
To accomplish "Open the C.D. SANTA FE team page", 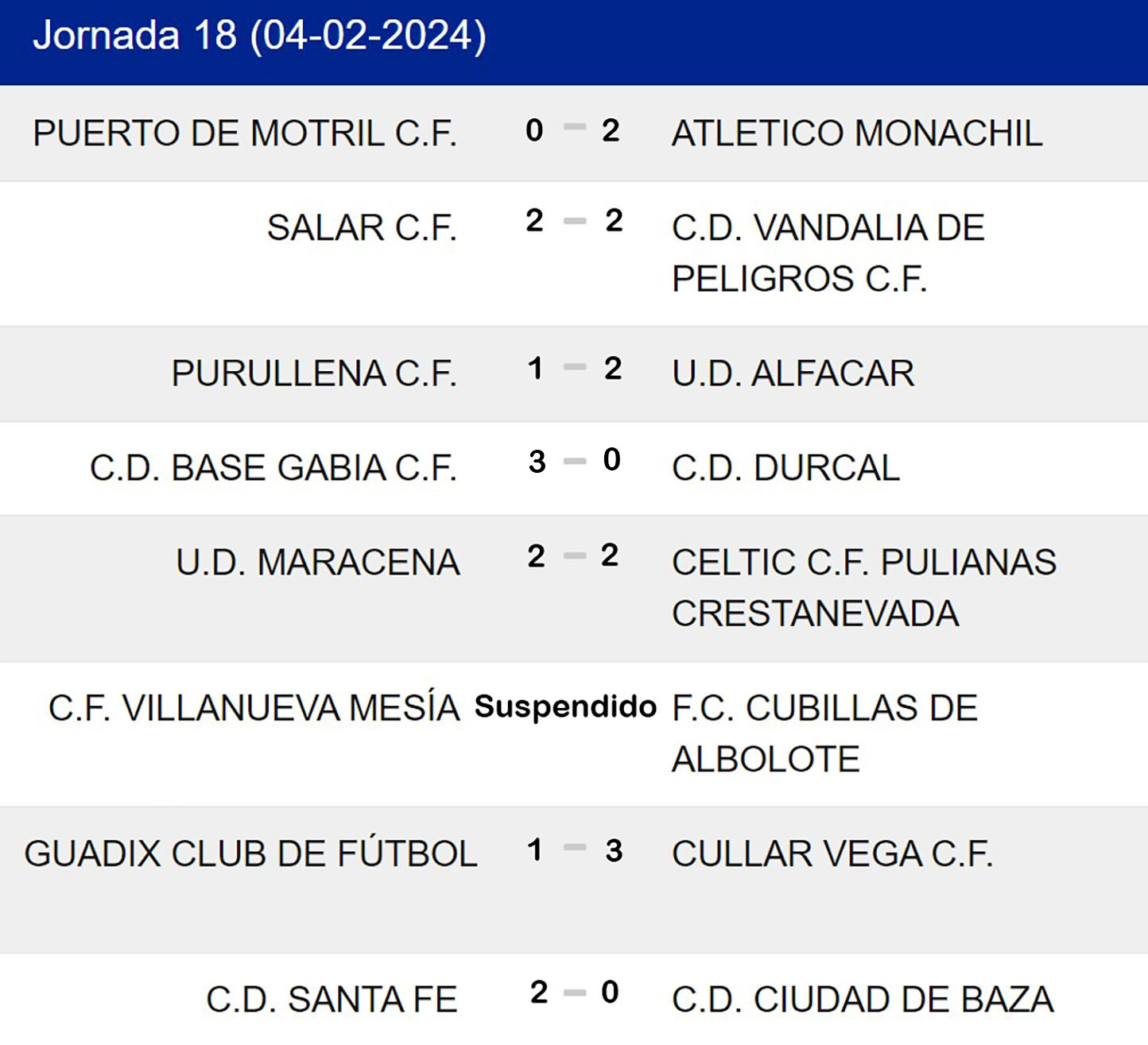I will click(332, 1000).
